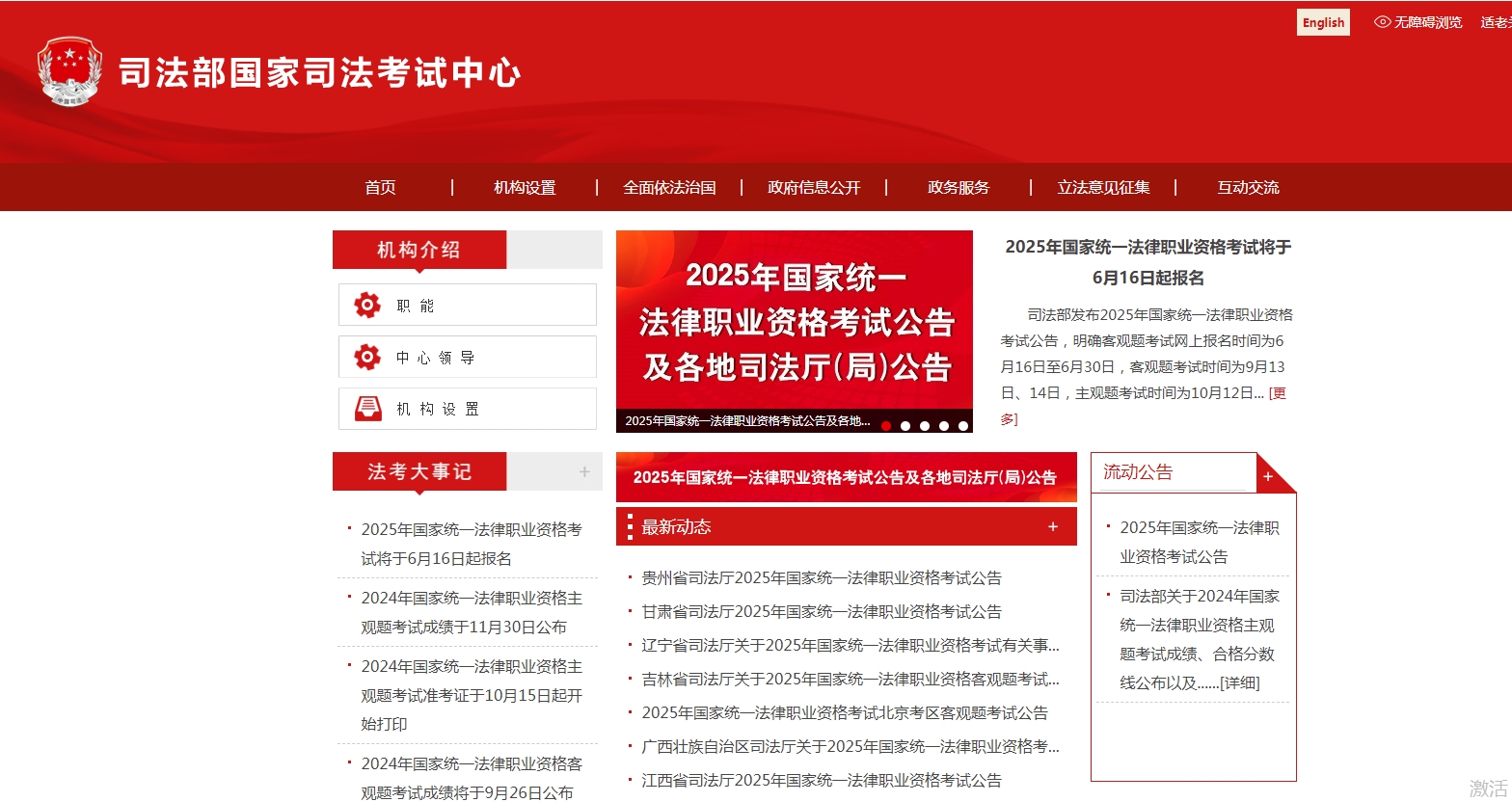
Task: Open 北京考区客观题考试公告 link
Action: (x=845, y=712)
